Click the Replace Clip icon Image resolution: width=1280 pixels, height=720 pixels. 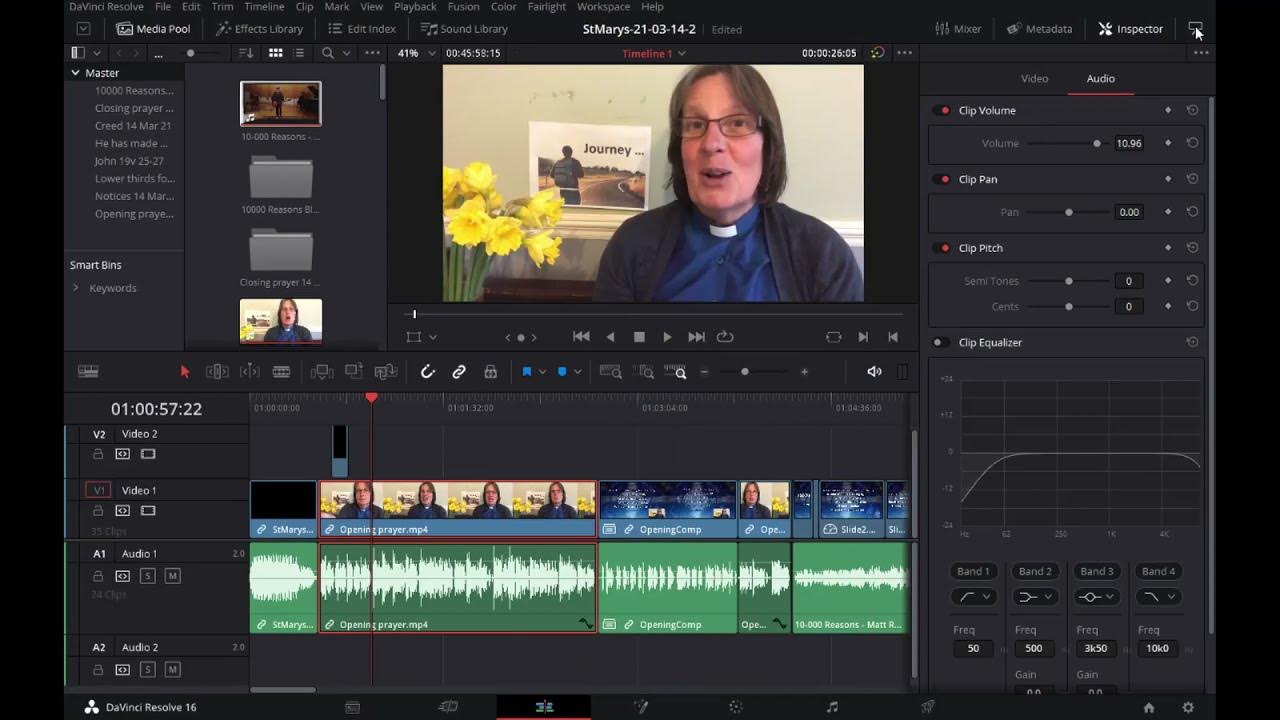(386, 372)
